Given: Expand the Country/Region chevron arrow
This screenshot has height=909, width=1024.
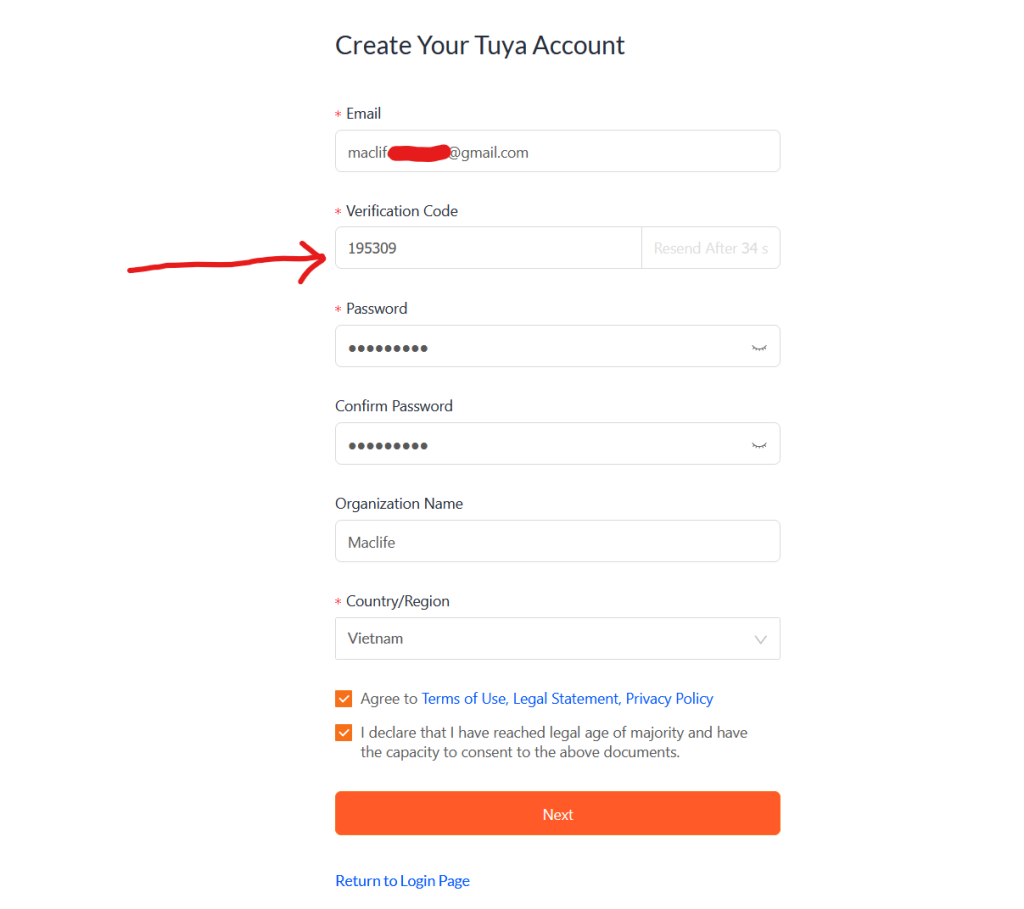Looking at the screenshot, I should 760,639.
